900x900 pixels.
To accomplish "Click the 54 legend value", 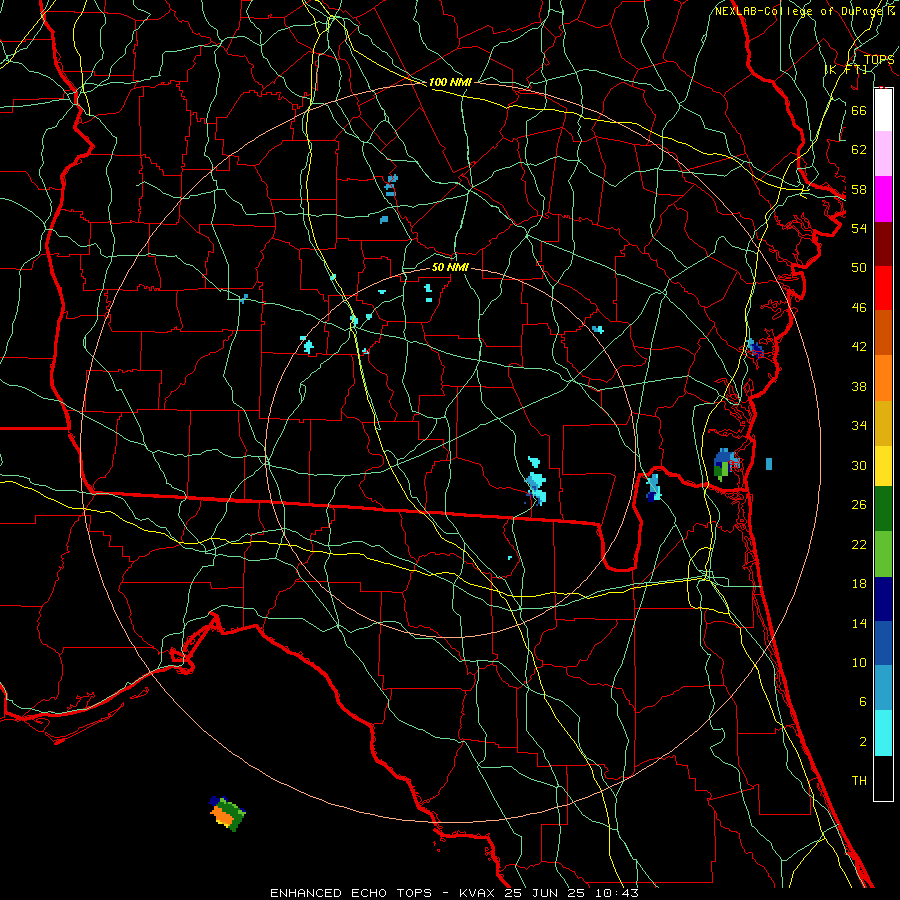I will click(859, 228).
